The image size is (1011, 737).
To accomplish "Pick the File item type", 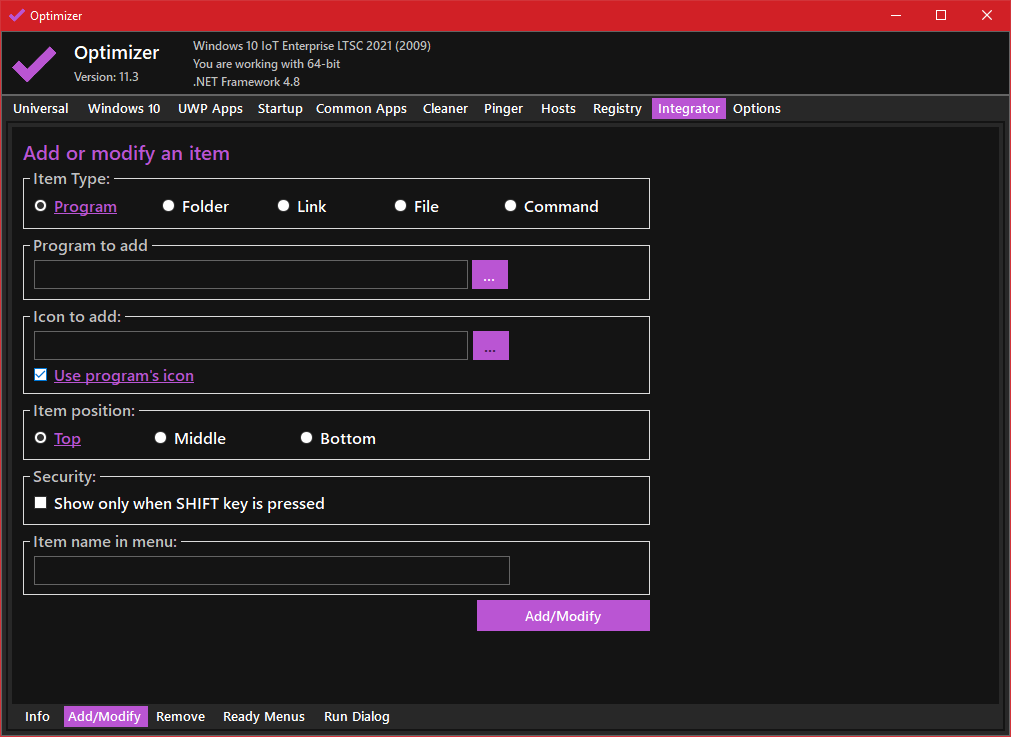I will (x=401, y=206).
